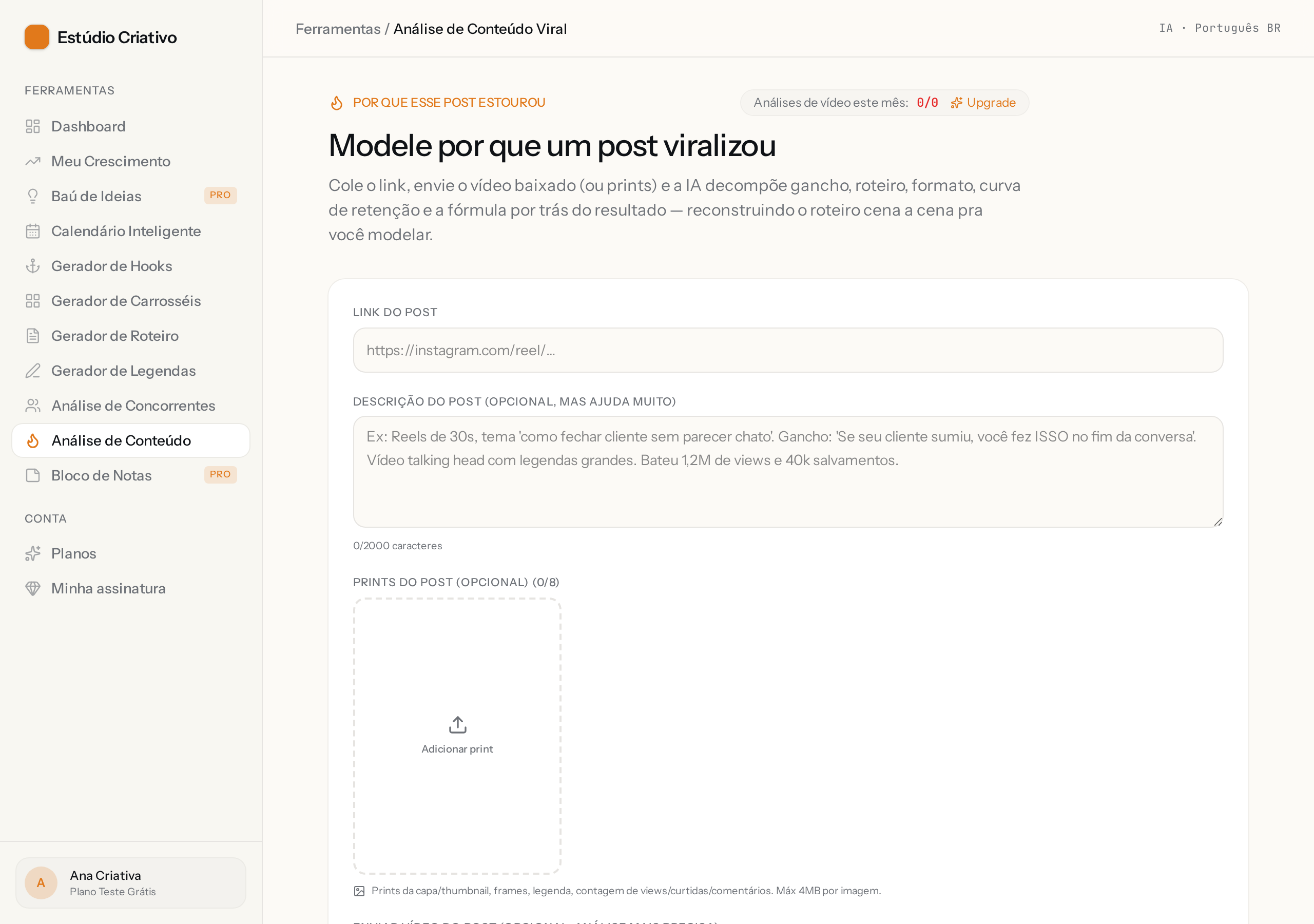Open Baú de Ideias

pos(131,197)
